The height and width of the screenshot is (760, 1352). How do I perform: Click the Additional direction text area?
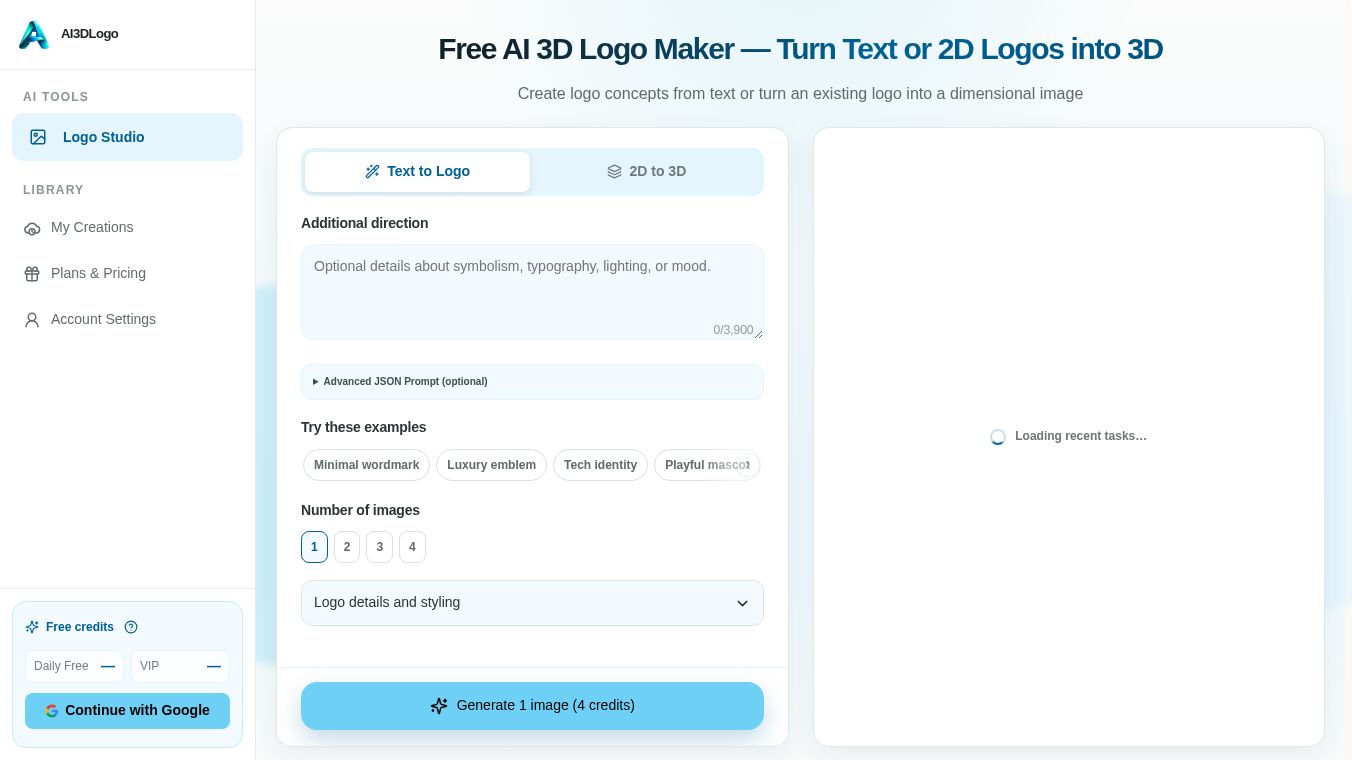(532, 292)
